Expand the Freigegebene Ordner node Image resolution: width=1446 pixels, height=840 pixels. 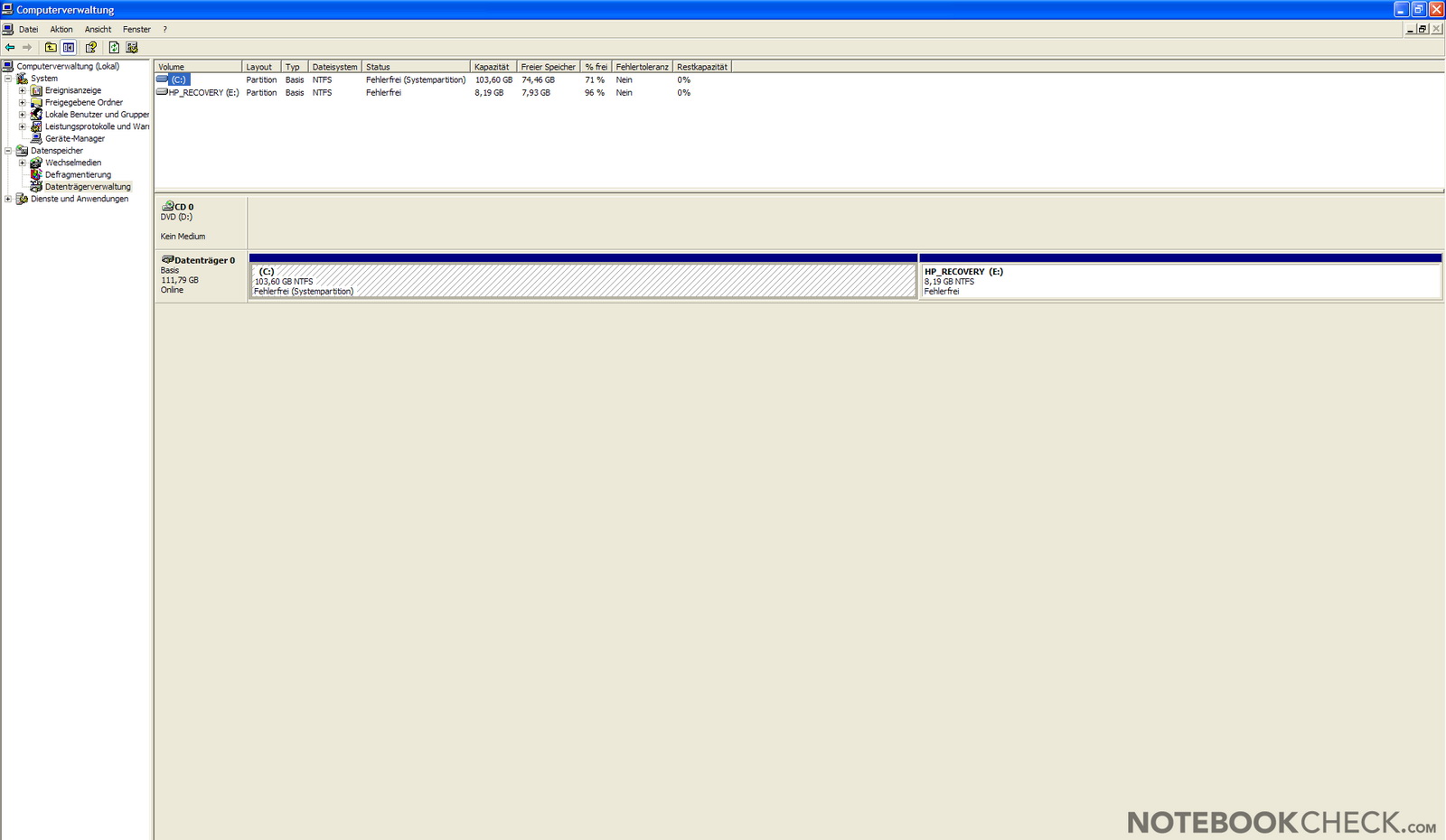point(23,102)
